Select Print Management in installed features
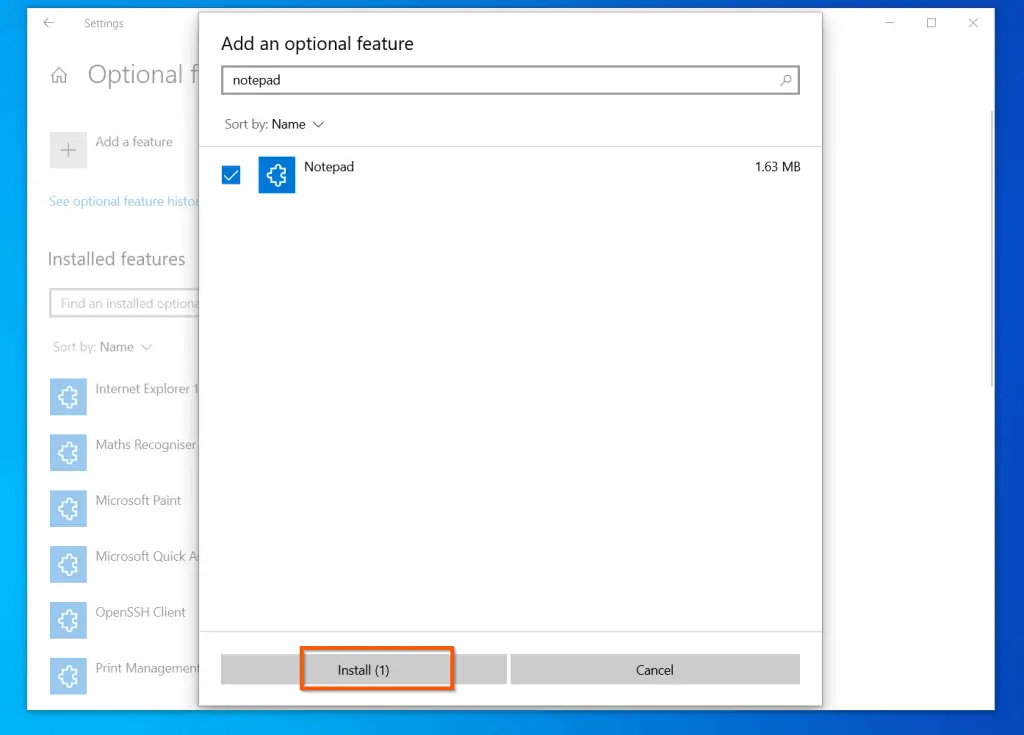Image resolution: width=1024 pixels, height=735 pixels. click(x=147, y=668)
